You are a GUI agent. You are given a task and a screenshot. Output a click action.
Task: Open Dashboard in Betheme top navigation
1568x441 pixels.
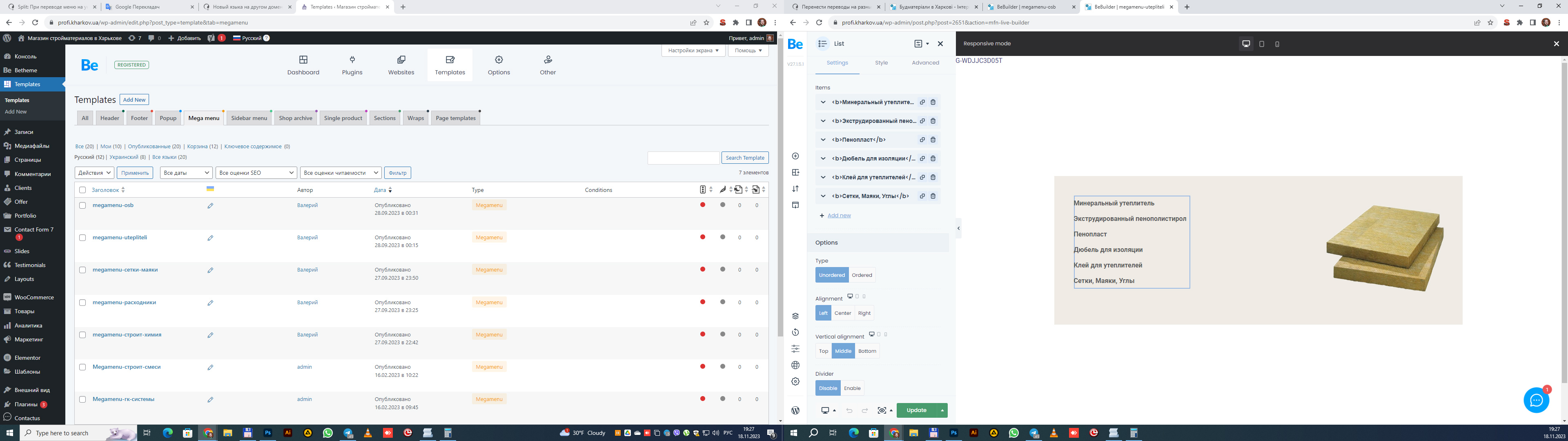tap(303, 65)
